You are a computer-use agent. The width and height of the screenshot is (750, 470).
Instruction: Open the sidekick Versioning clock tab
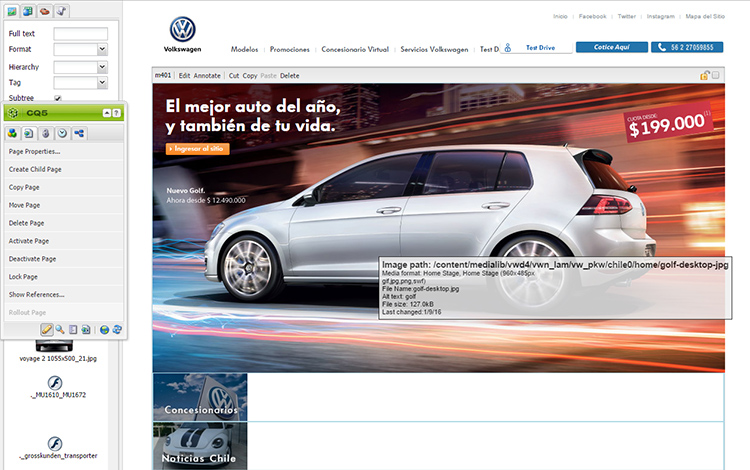(62, 133)
